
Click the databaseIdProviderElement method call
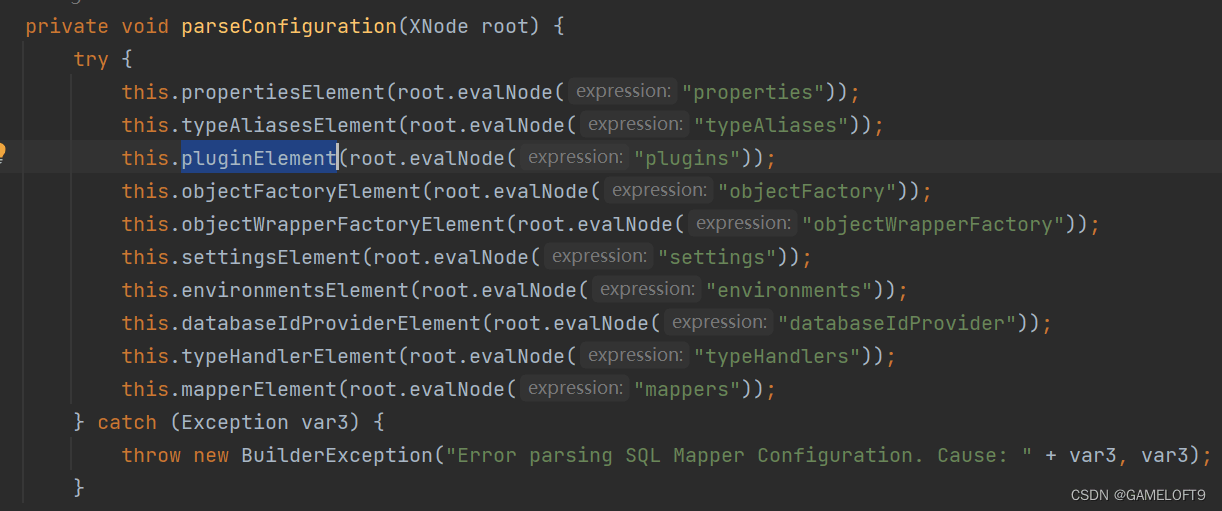[x=331, y=323]
